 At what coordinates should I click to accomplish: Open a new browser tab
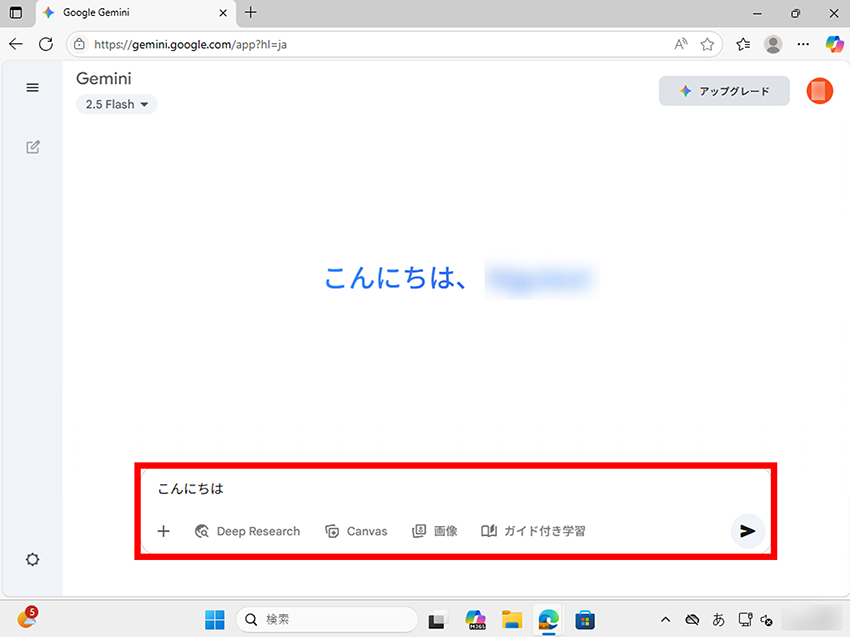[251, 13]
